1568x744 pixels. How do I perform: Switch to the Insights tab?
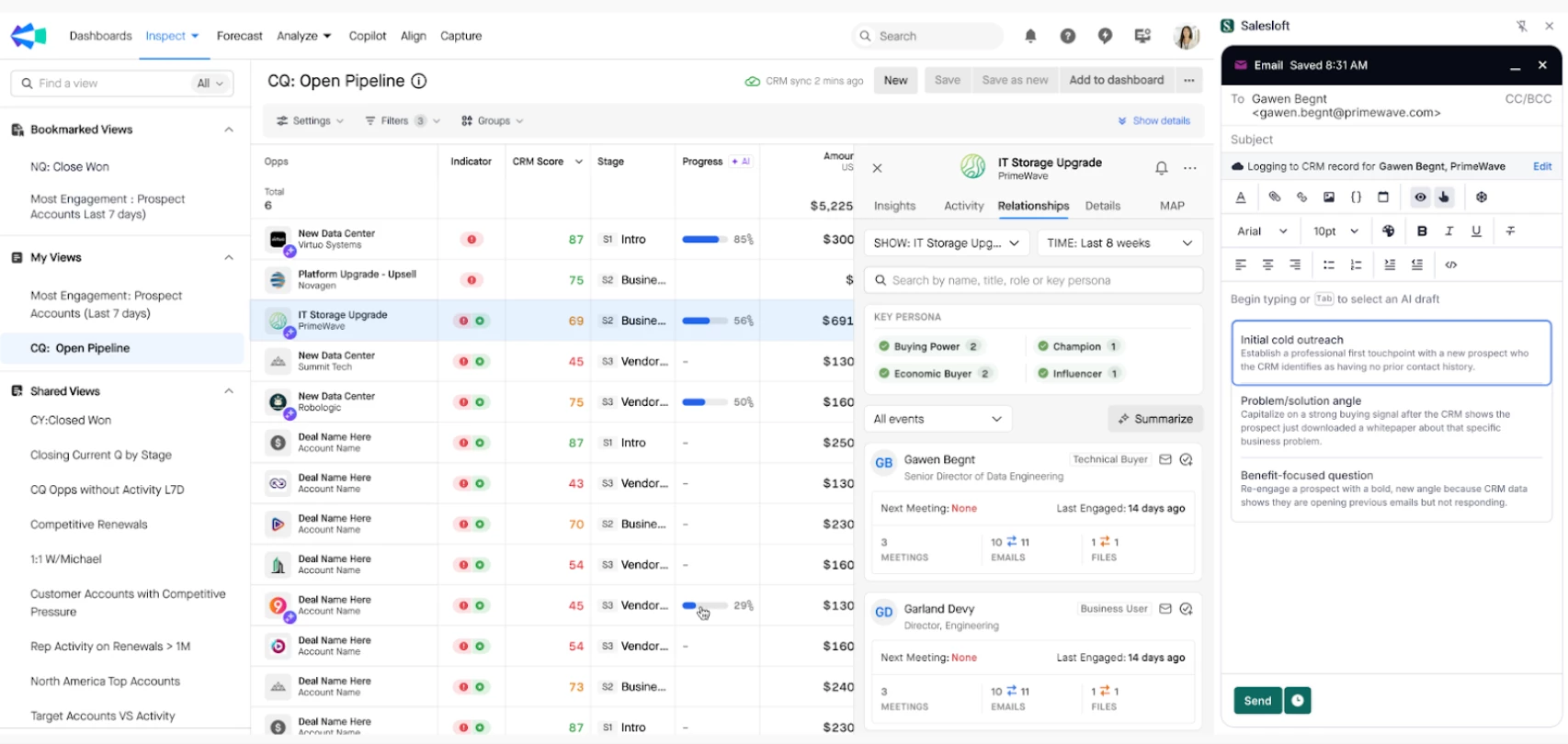pos(894,206)
